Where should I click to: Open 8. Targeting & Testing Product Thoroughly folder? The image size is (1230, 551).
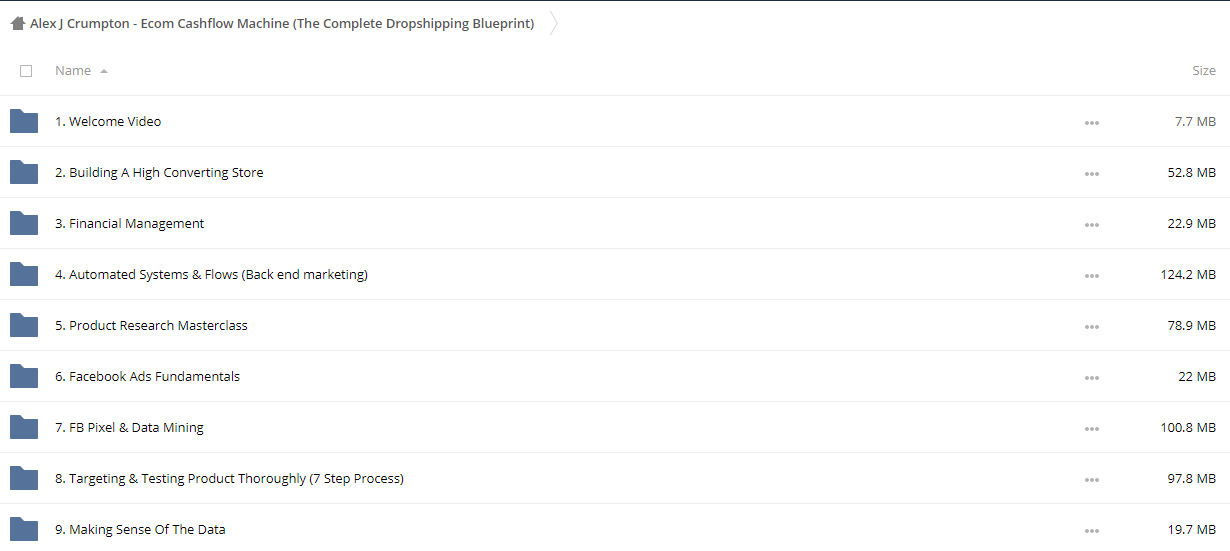tap(229, 478)
